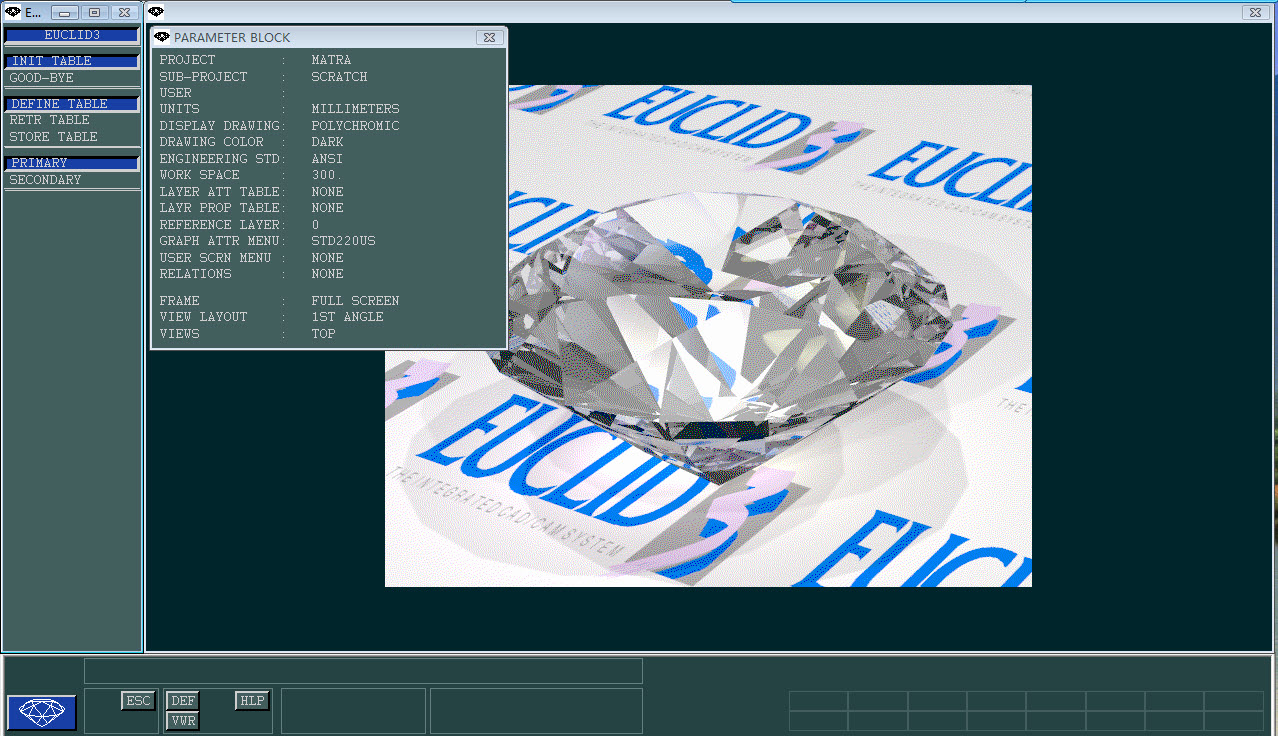
Task: Select the ENGINEERING STD value ANSI
Action: point(327,159)
